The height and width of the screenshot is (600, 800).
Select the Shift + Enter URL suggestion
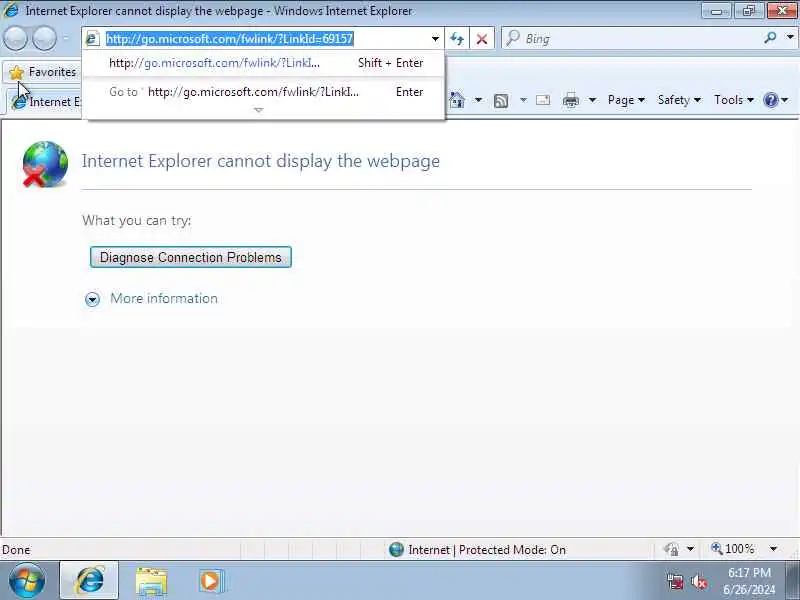pos(265,63)
